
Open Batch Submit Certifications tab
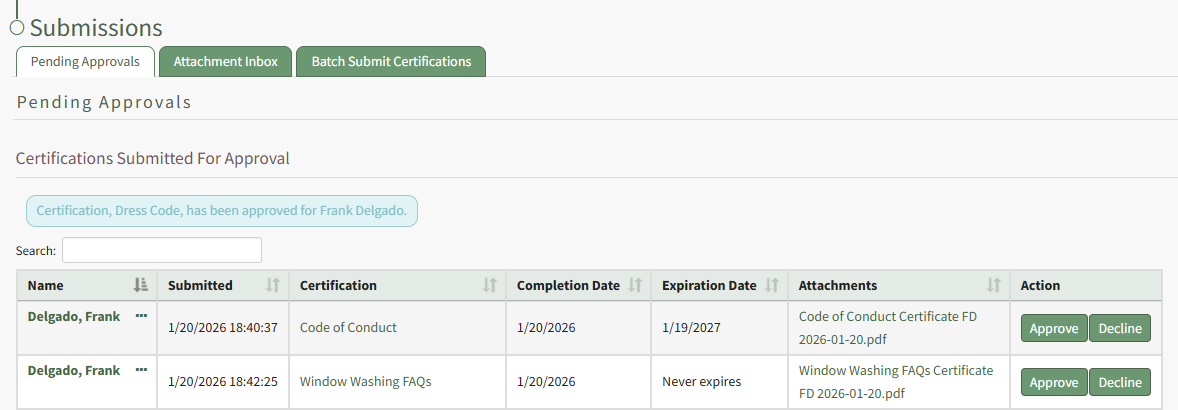point(391,62)
